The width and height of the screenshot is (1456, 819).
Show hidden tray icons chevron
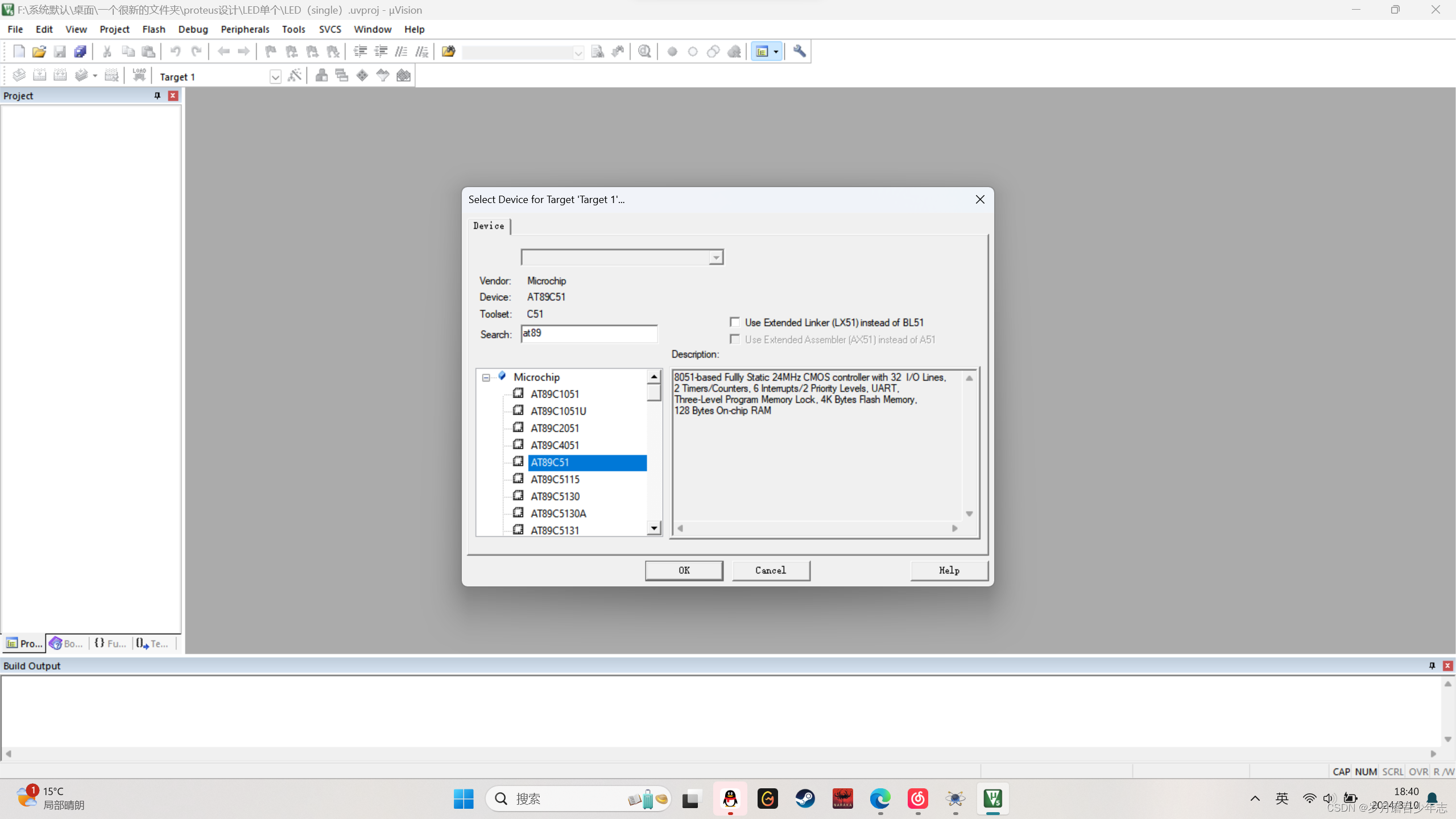pos(1255,799)
